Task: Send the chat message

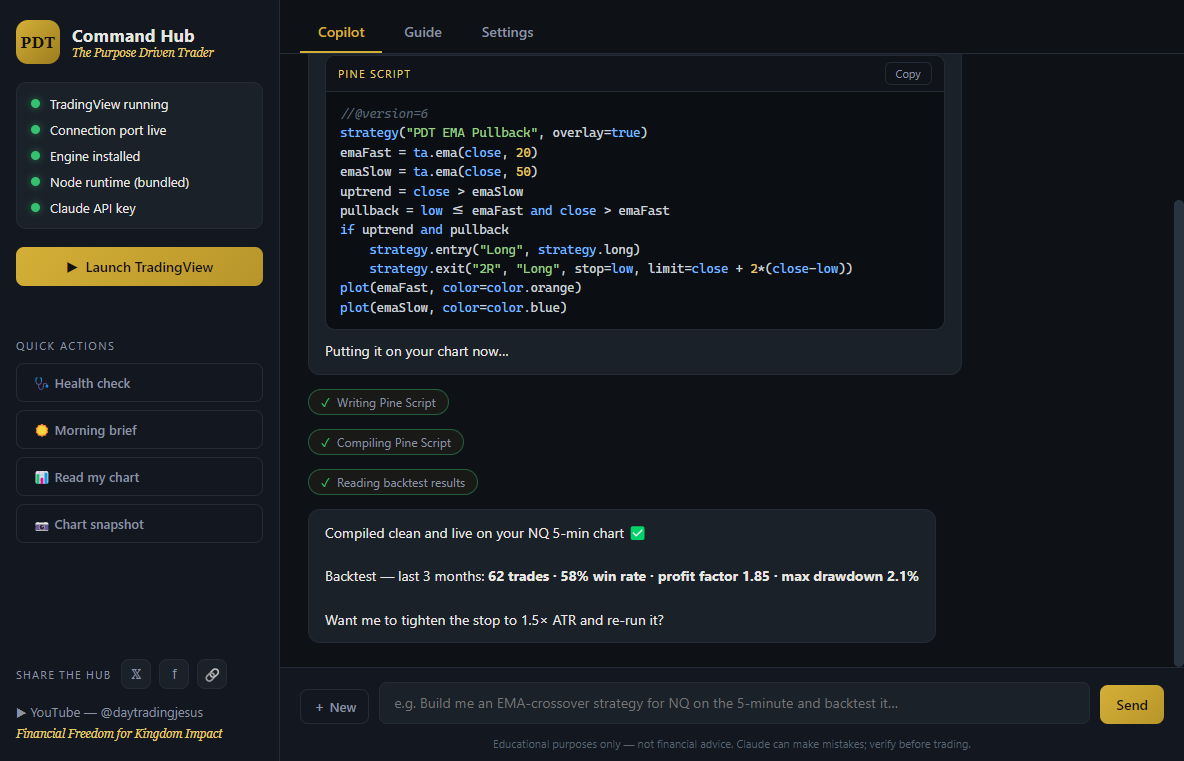Action: pos(1132,704)
